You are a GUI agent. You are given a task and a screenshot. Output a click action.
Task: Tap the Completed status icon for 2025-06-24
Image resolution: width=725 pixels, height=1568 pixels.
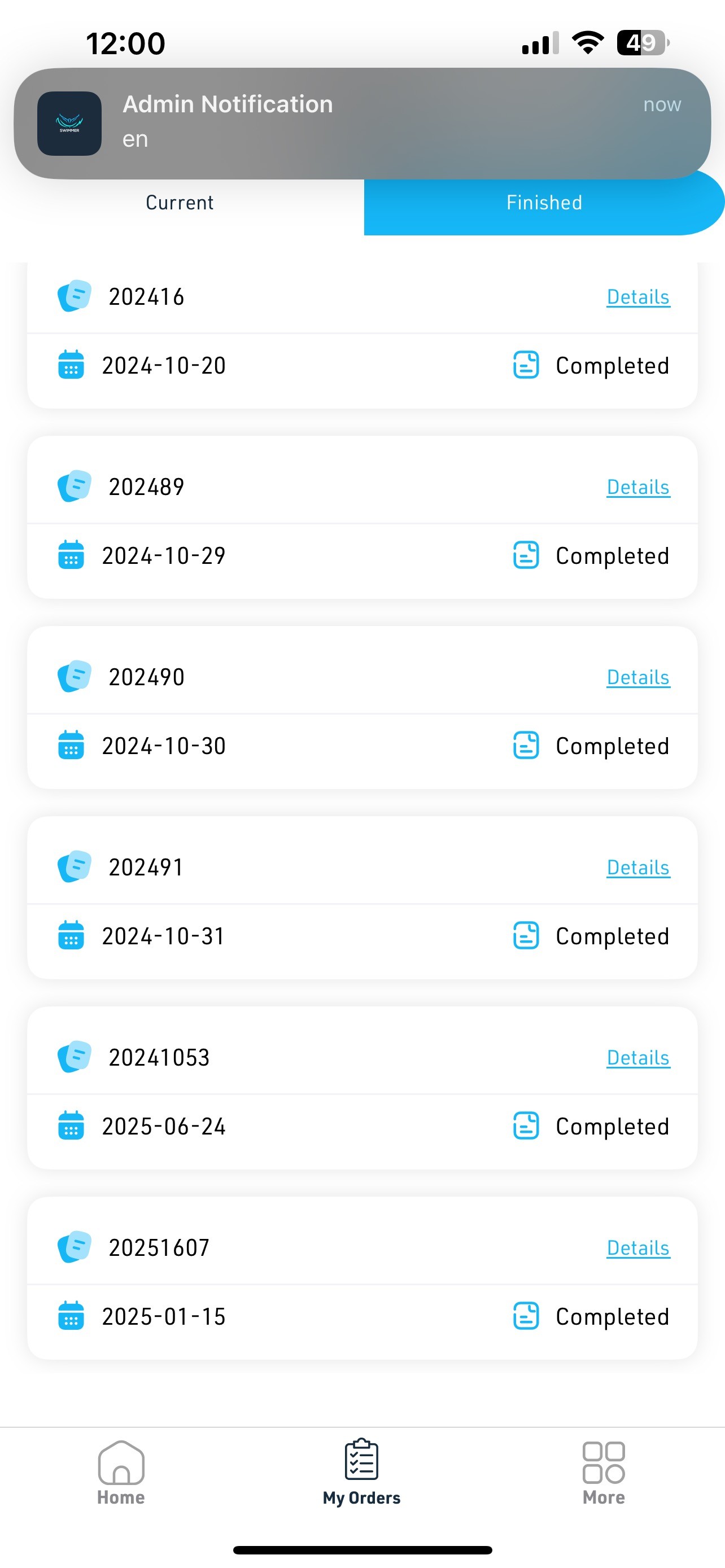[x=526, y=1125]
